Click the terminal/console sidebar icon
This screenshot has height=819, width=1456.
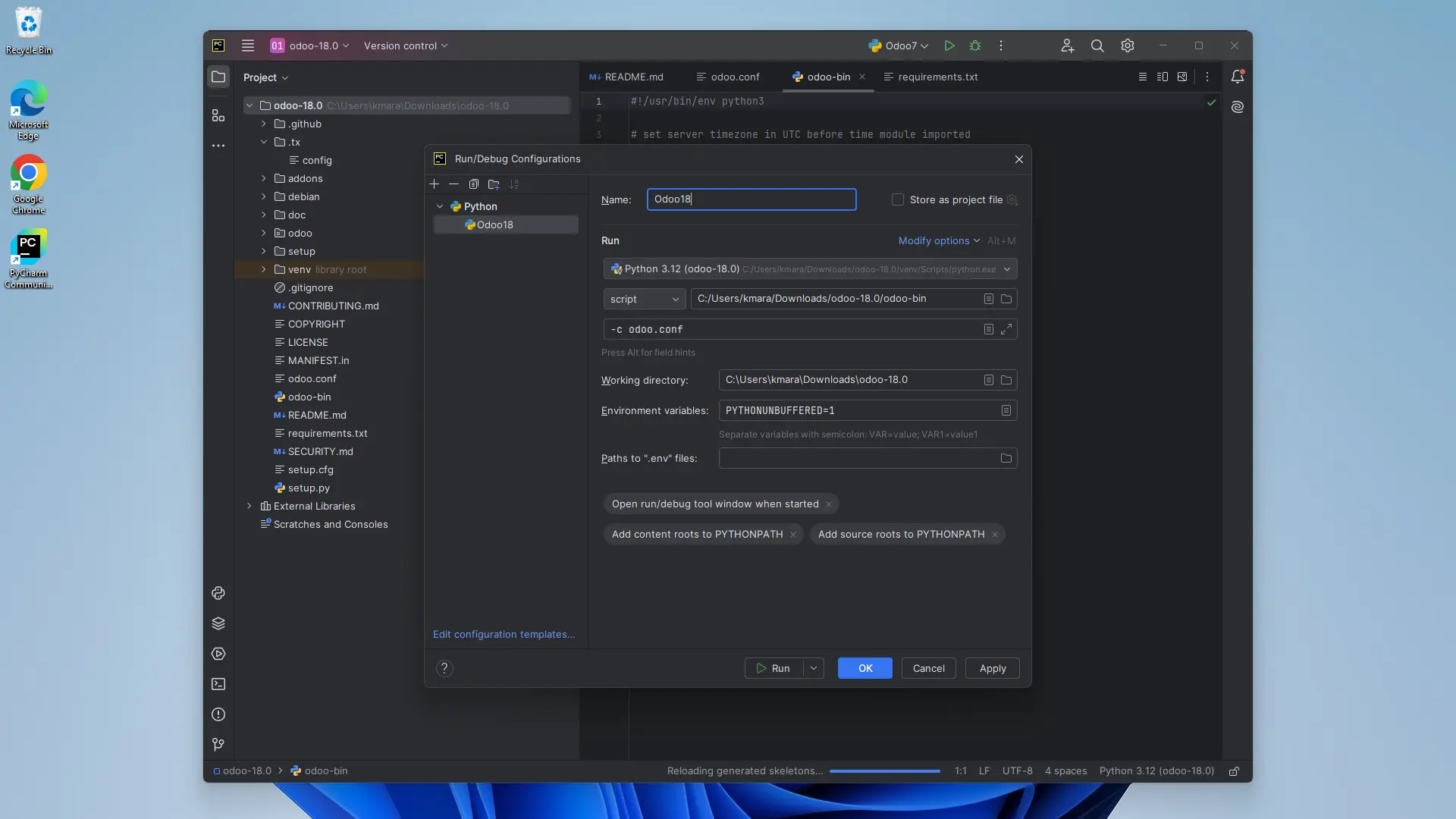pyautogui.click(x=219, y=684)
